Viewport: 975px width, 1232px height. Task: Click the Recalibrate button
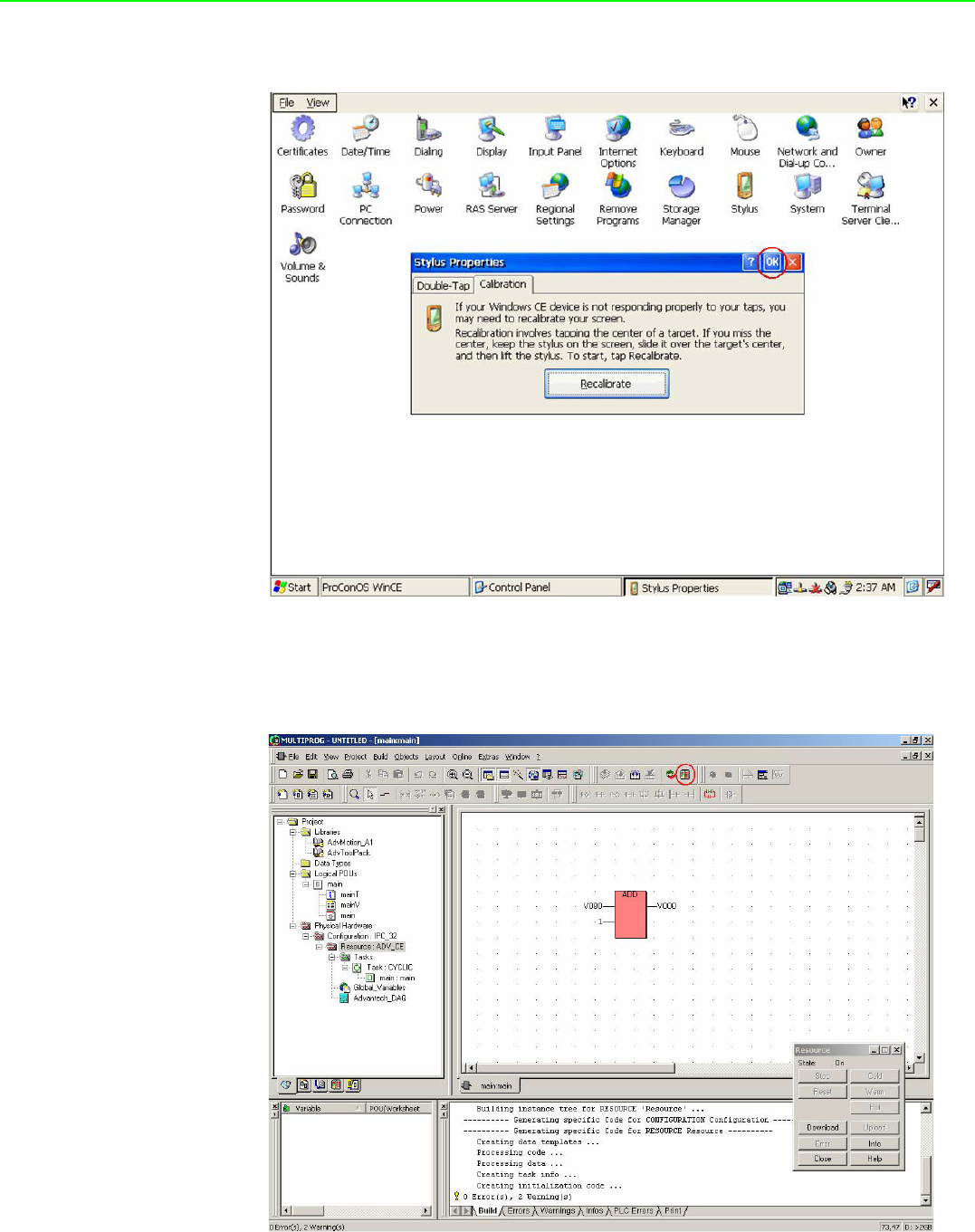(x=606, y=384)
